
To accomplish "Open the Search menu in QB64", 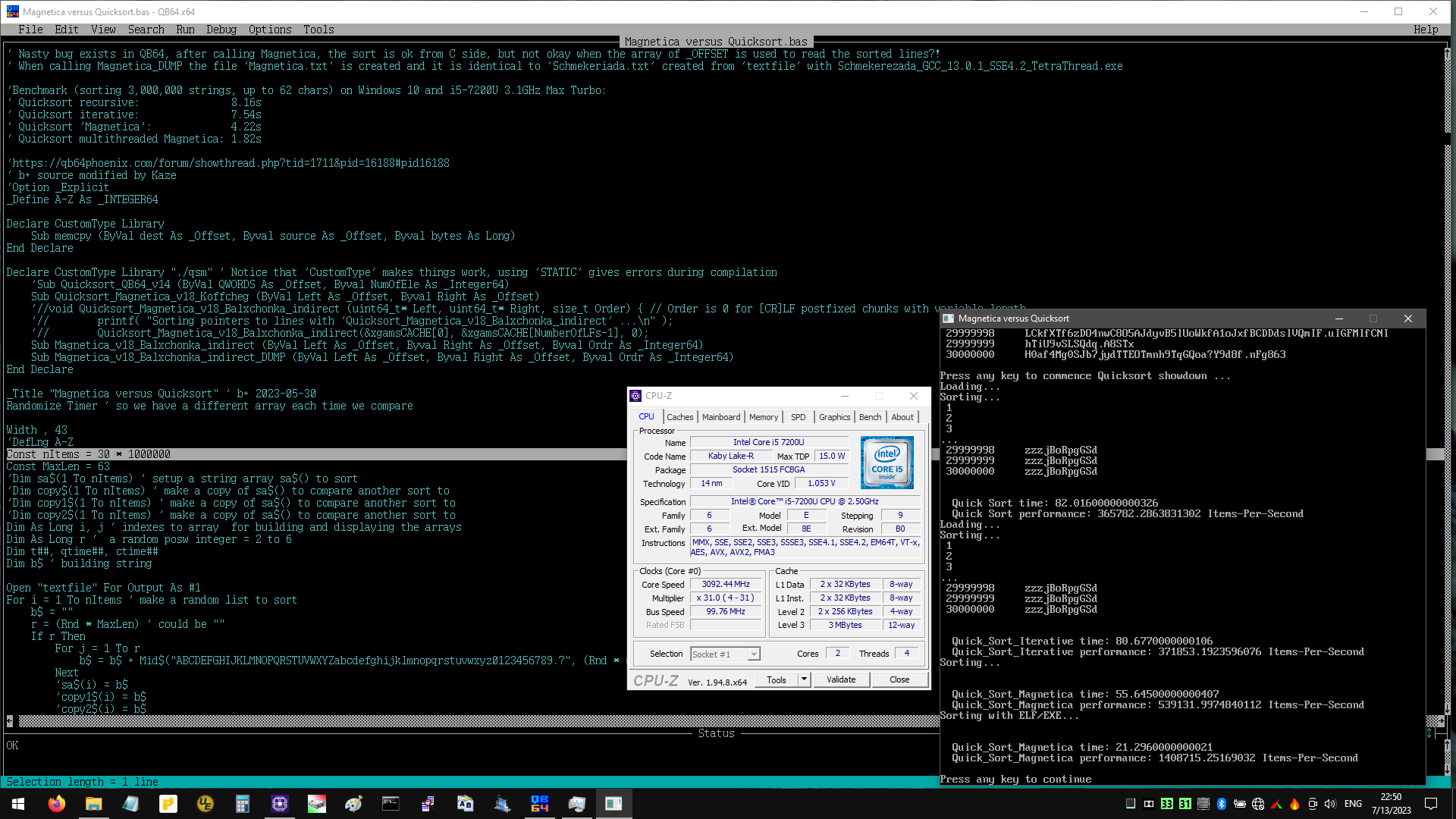I will [146, 30].
